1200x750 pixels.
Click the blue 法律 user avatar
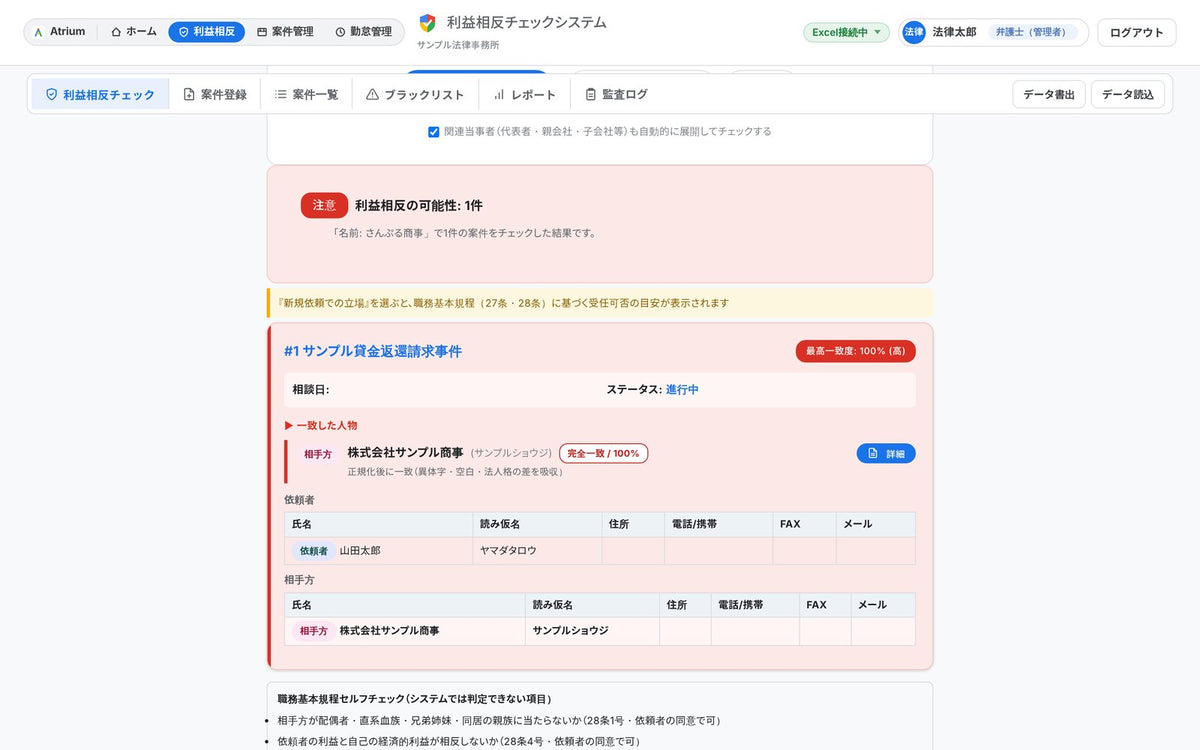click(914, 32)
